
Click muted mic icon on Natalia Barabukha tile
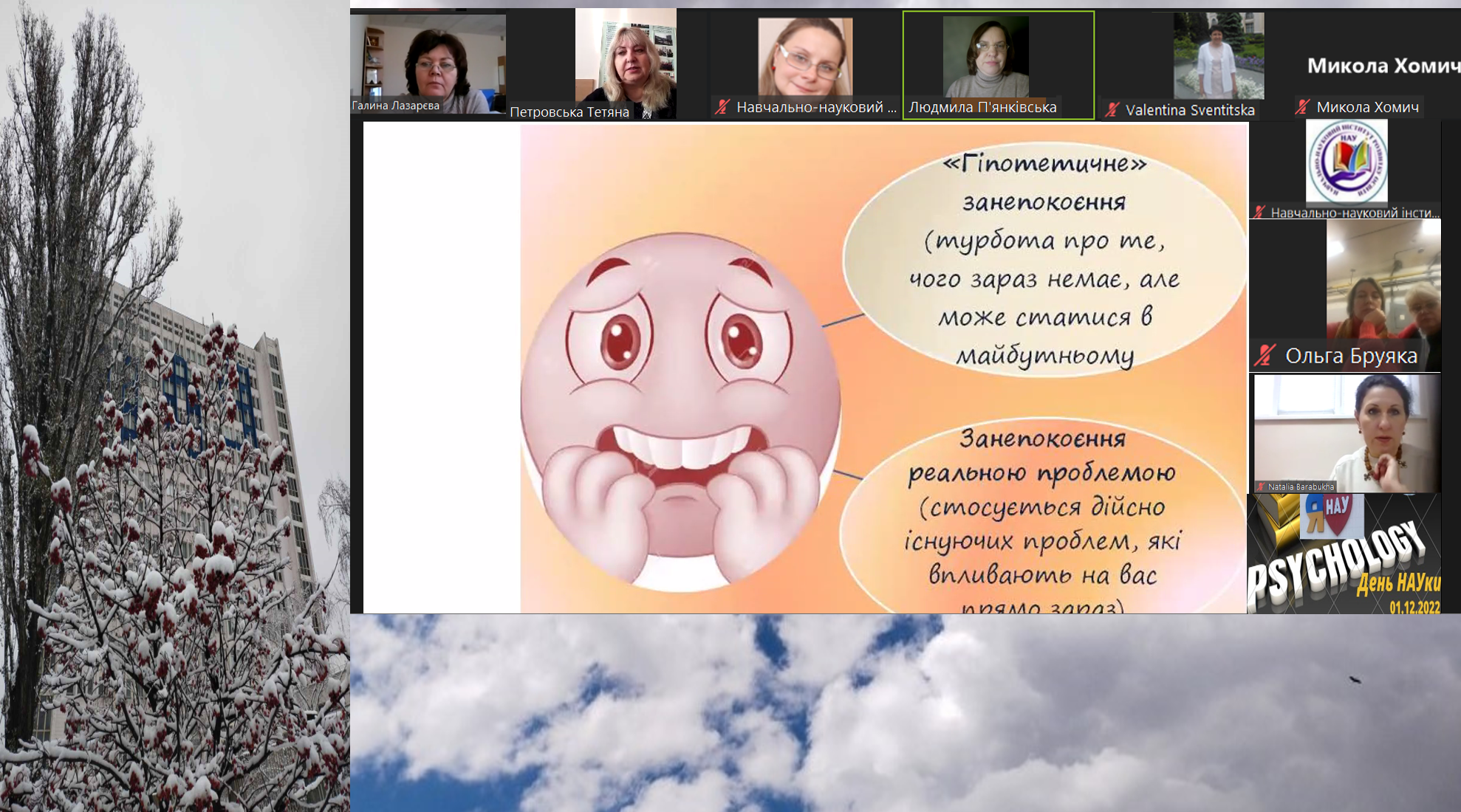click(x=1262, y=487)
